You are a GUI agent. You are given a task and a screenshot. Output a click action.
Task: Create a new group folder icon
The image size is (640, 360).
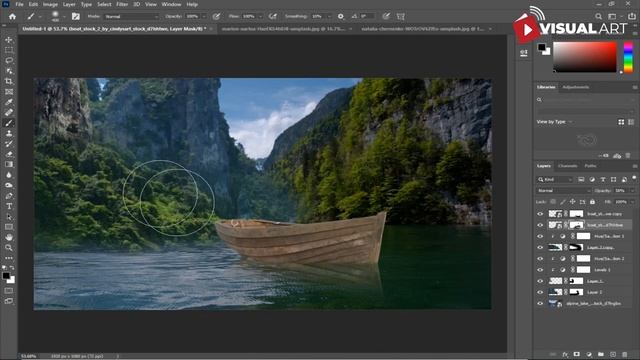(x=601, y=354)
